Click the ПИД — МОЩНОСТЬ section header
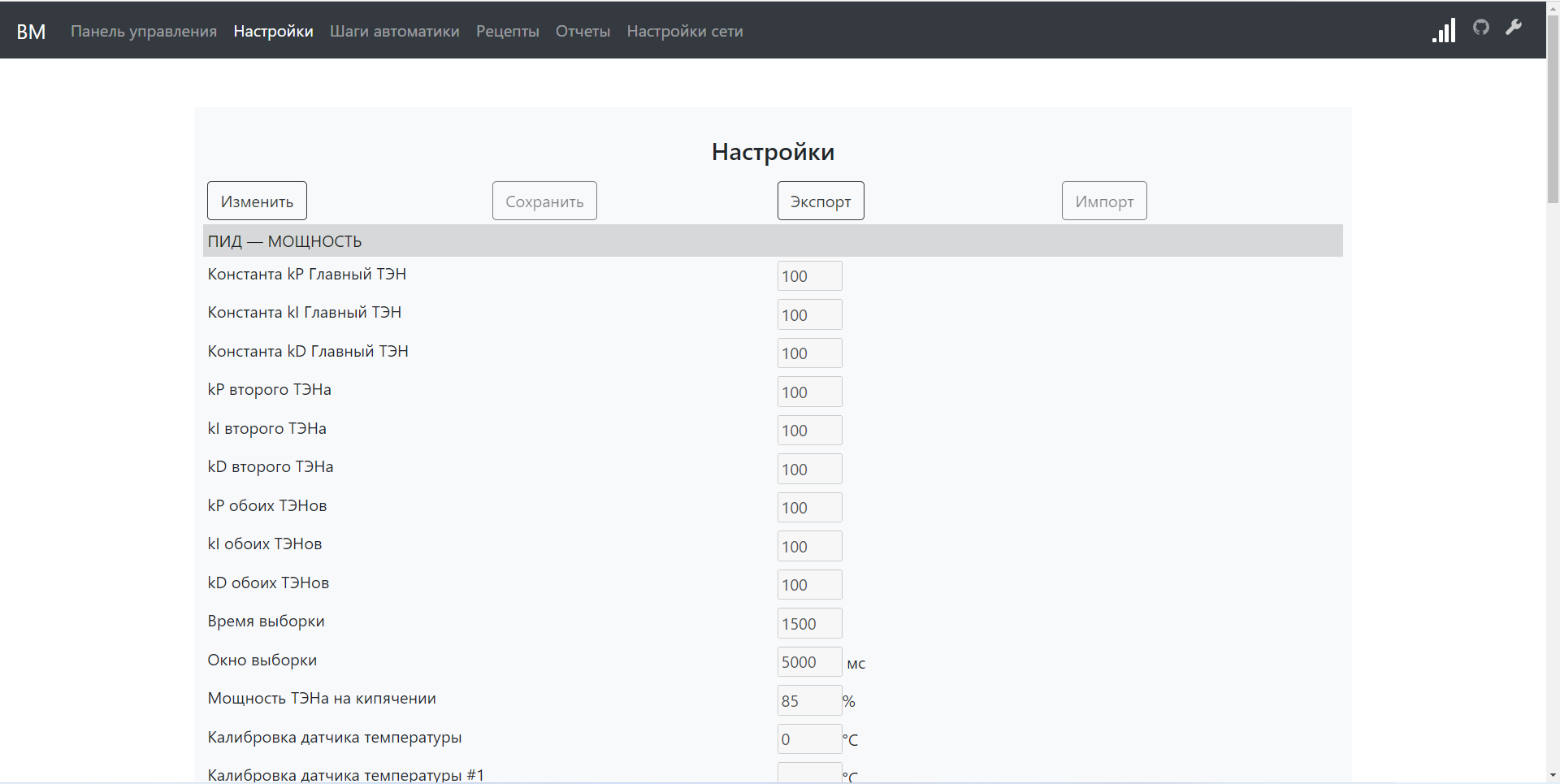The width and height of the screenshot is (1560, 784). click(773, 241)
